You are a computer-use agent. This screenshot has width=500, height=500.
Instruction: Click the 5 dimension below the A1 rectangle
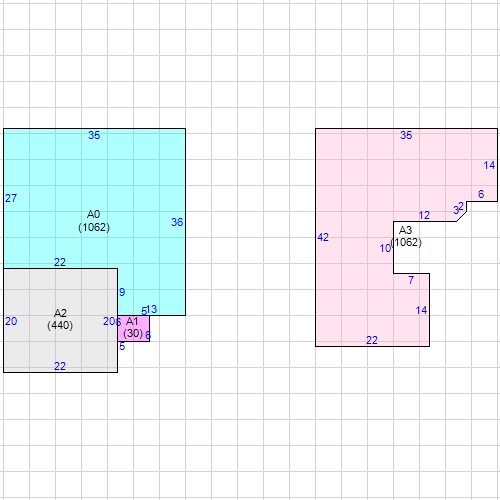(122, 347)
